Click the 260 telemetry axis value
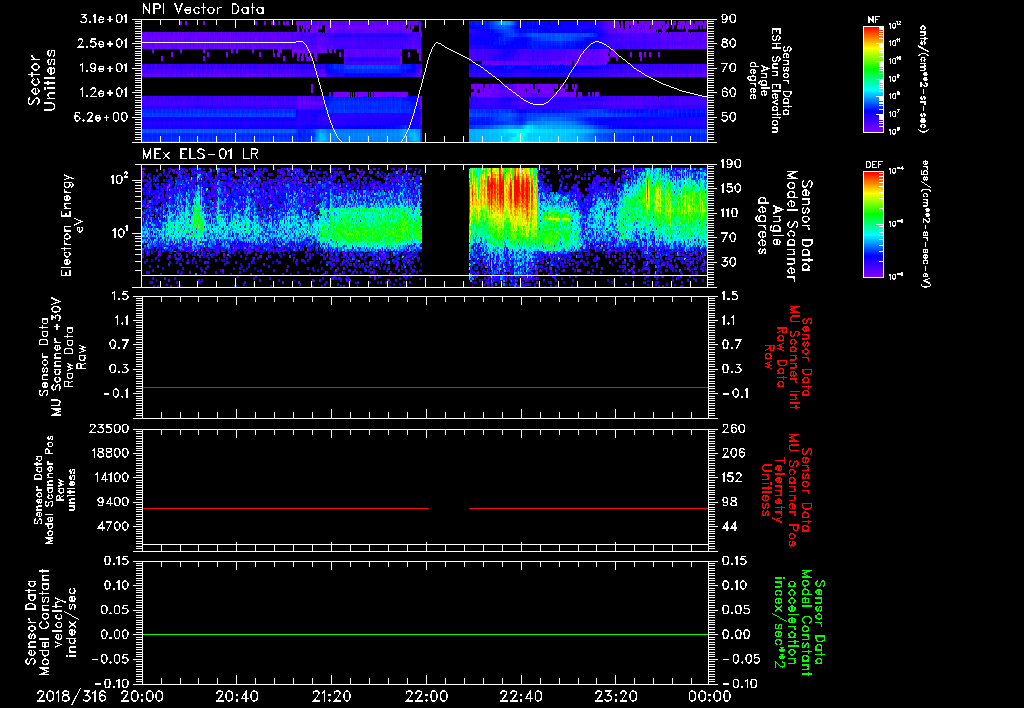The width and height of the screenshot is (1024, 708). click(x=731, y=429)
